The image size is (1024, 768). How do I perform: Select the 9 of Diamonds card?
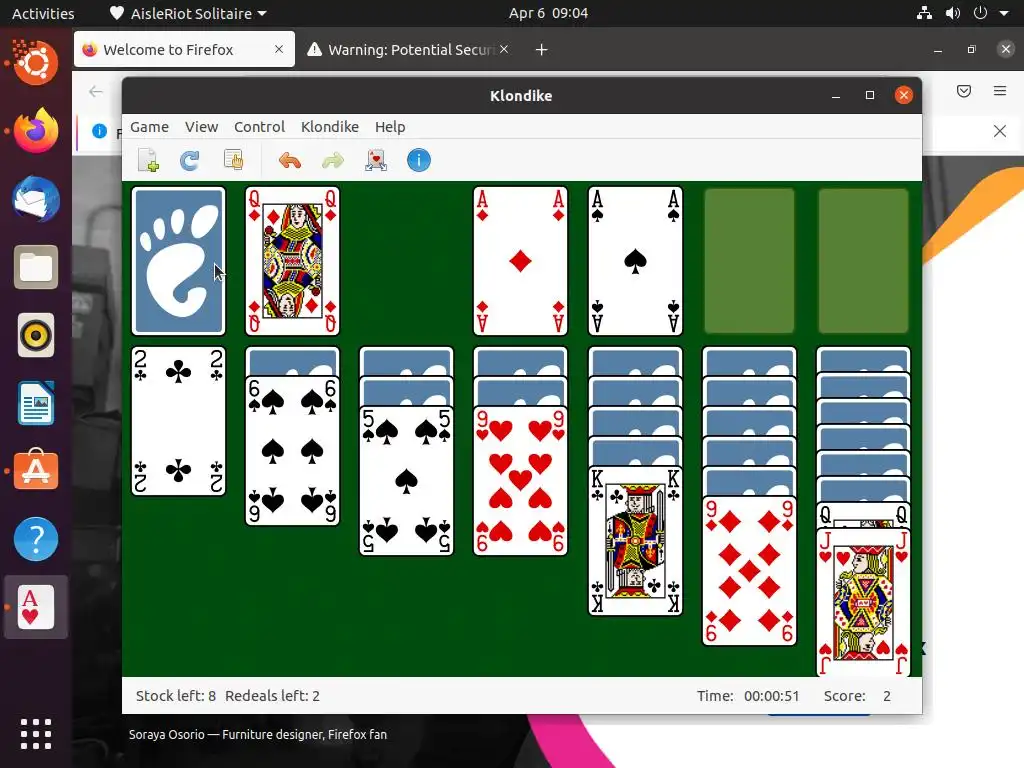[x=749, y=571]
